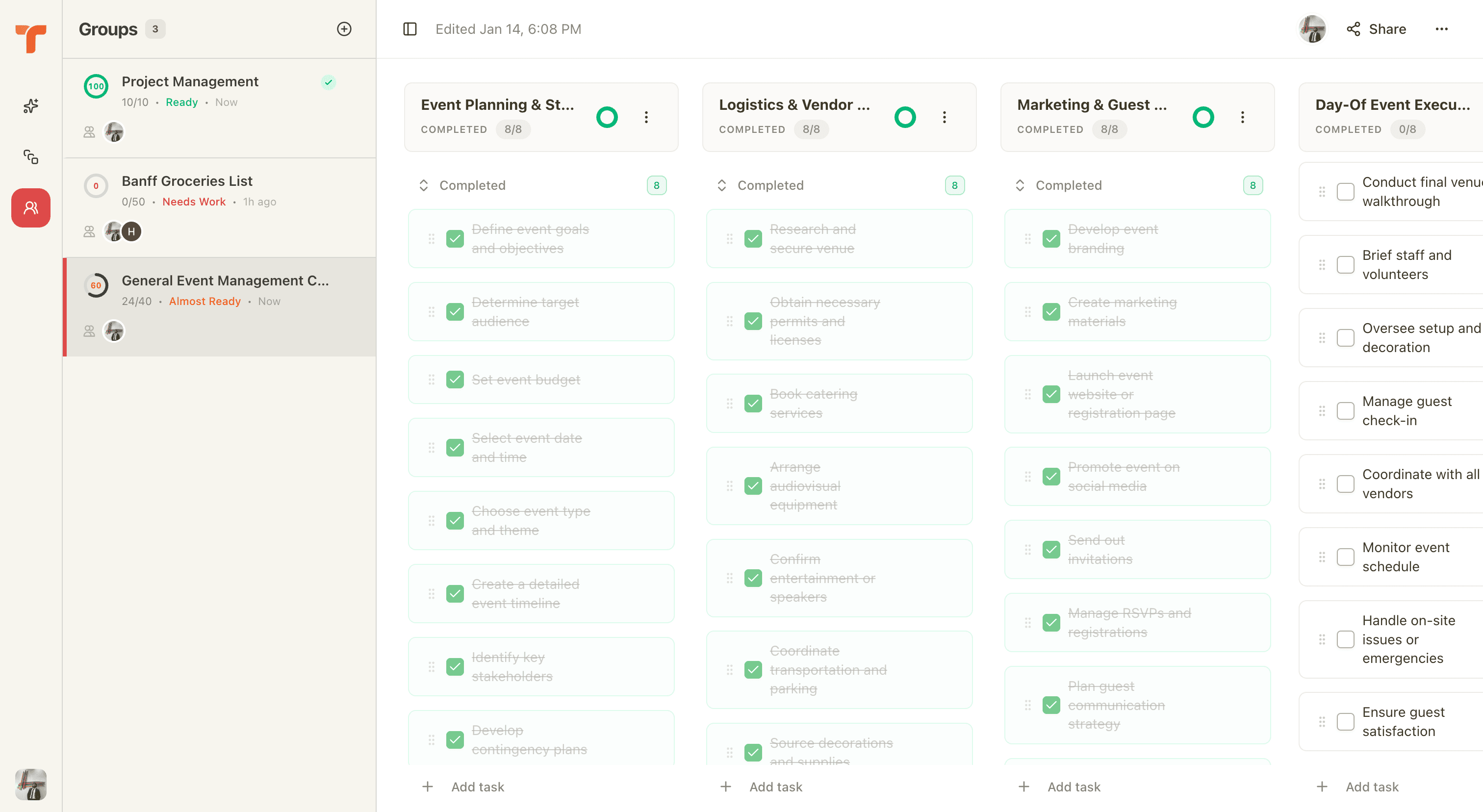Uncheck Book catering services task

[x=753, y=404]
